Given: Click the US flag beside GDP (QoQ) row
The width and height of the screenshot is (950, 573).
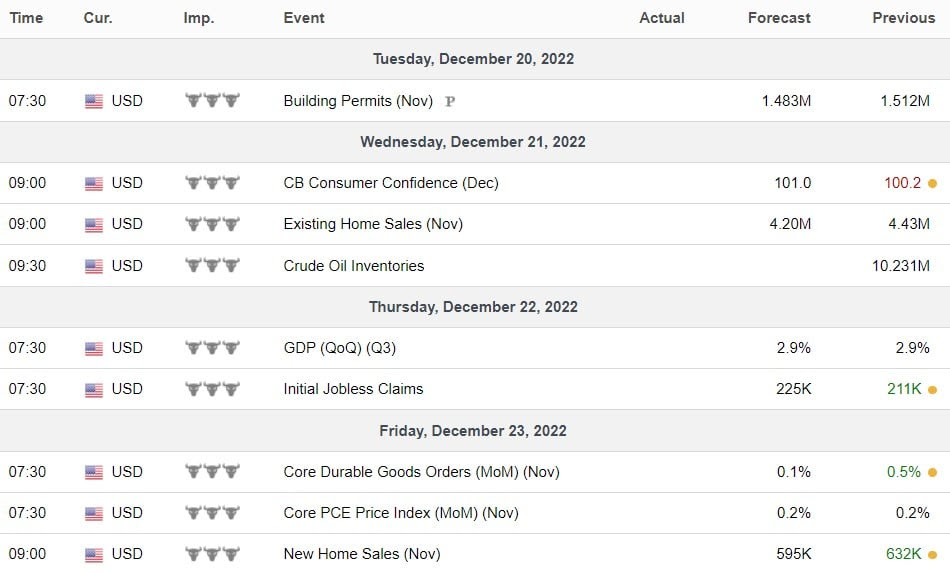Looking at the screenshot, I should [94, 349].
